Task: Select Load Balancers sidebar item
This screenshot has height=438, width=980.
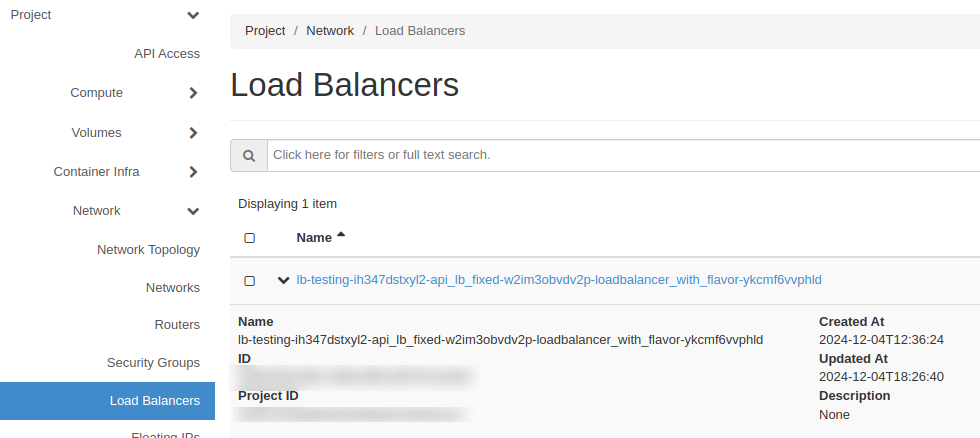Action: (x=154, y=401)
